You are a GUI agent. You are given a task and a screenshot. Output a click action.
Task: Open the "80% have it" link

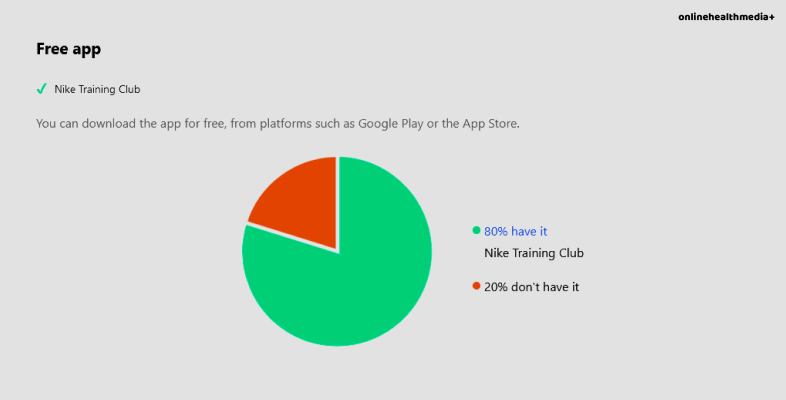tap(516, 231)
